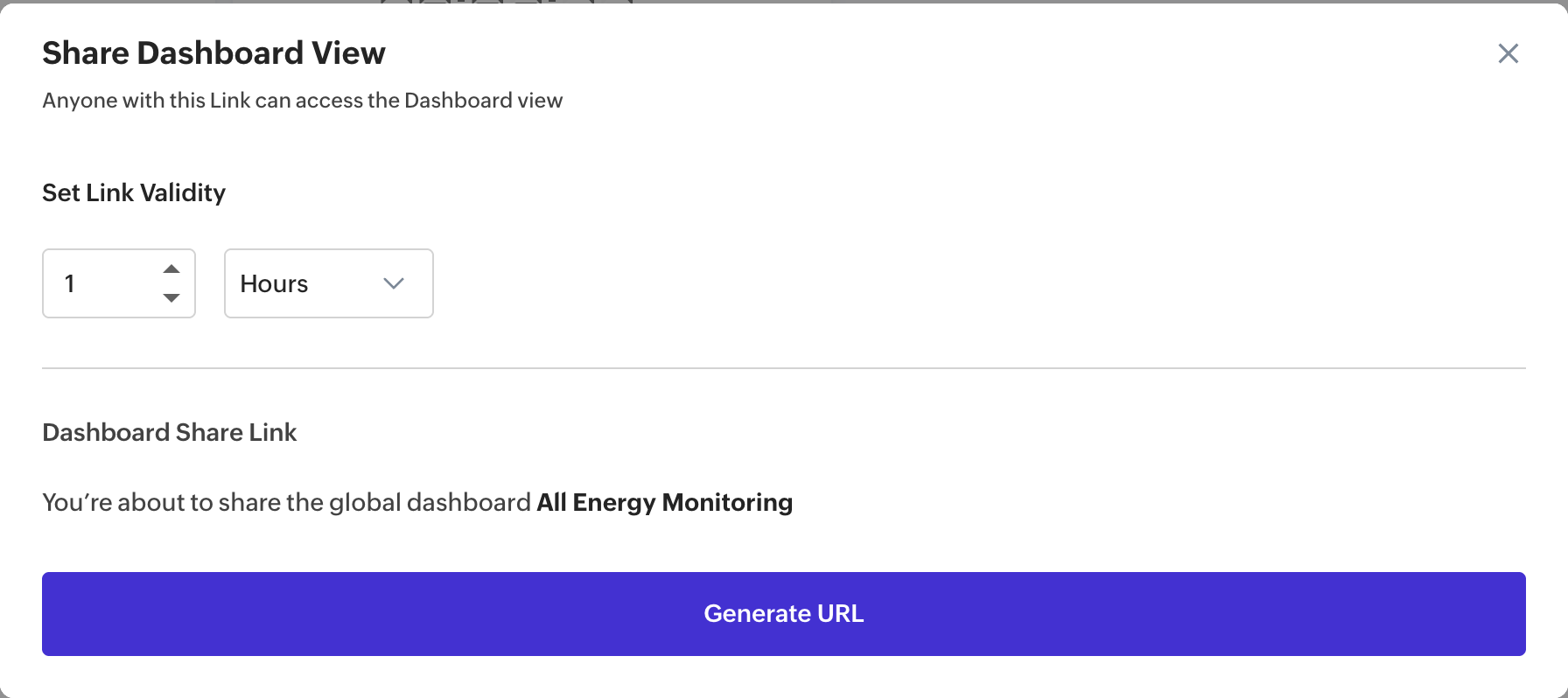The height and width of the screenshot is (698, 1568).
Task: Click the All Energy Monitoring dashboard name
Action: pos(664,502)
